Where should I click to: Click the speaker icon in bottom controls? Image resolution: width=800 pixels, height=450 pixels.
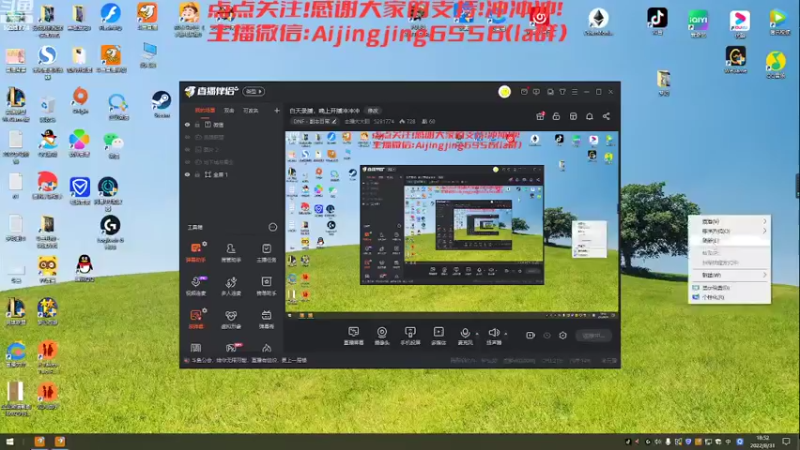click(x=493, y=333)
